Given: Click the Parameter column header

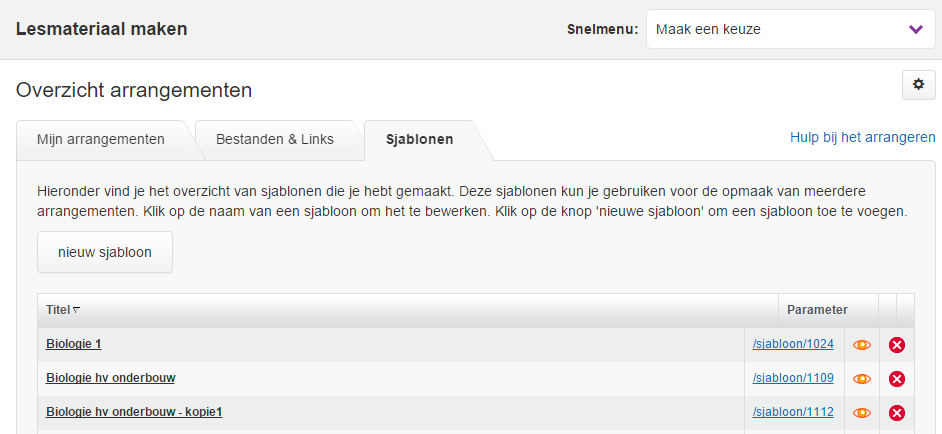Looking at the screenshot, I should [817, 310].
